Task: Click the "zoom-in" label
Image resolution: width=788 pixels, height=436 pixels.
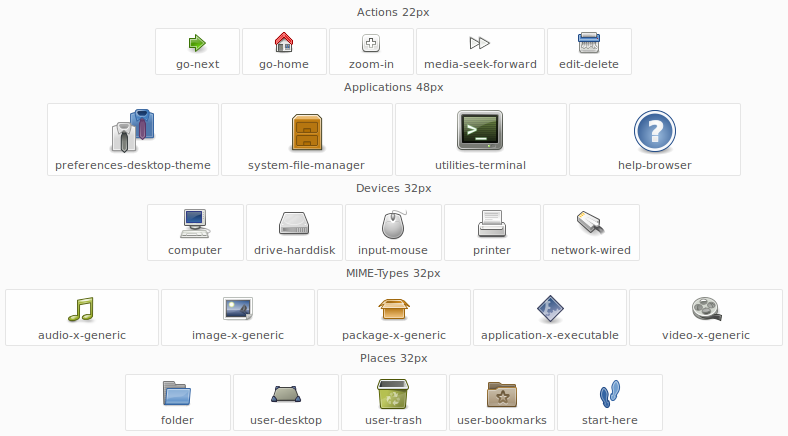Action: click(x=371, y=64)
